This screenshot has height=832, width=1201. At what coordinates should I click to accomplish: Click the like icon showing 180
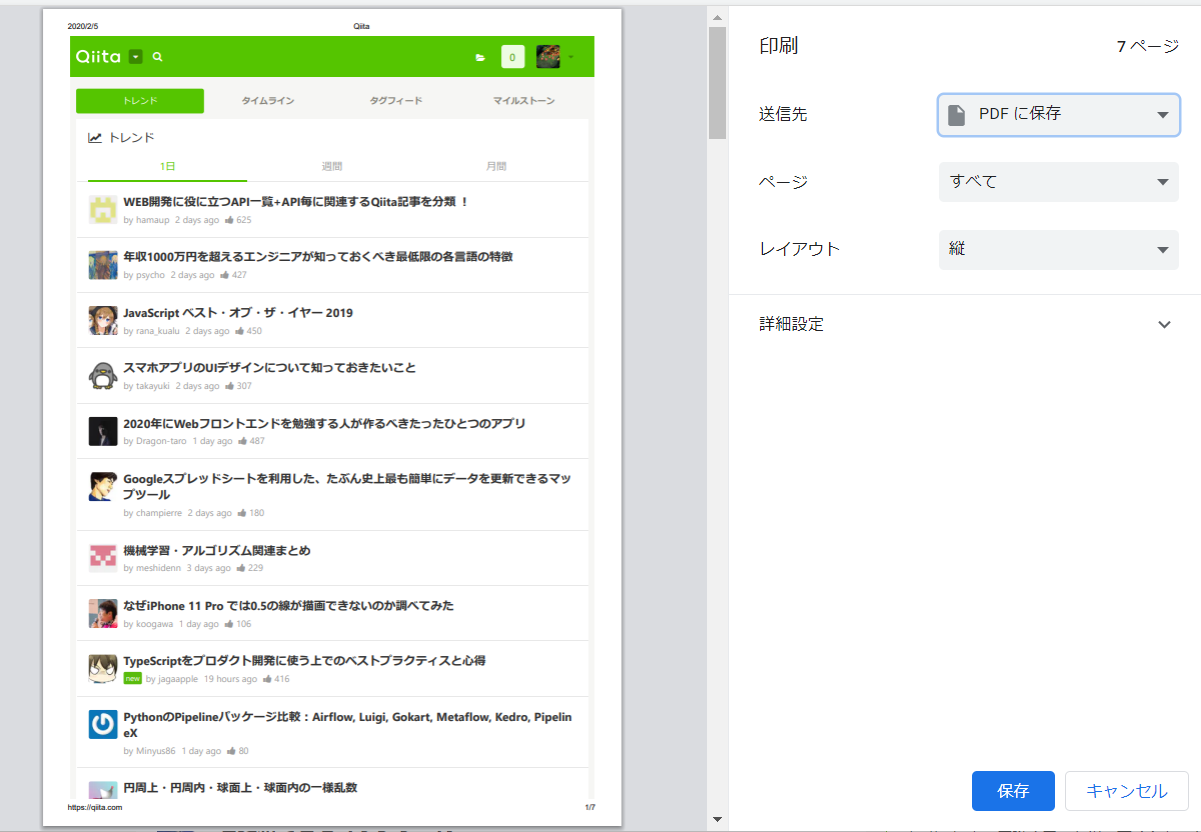(x=241, y=513)
